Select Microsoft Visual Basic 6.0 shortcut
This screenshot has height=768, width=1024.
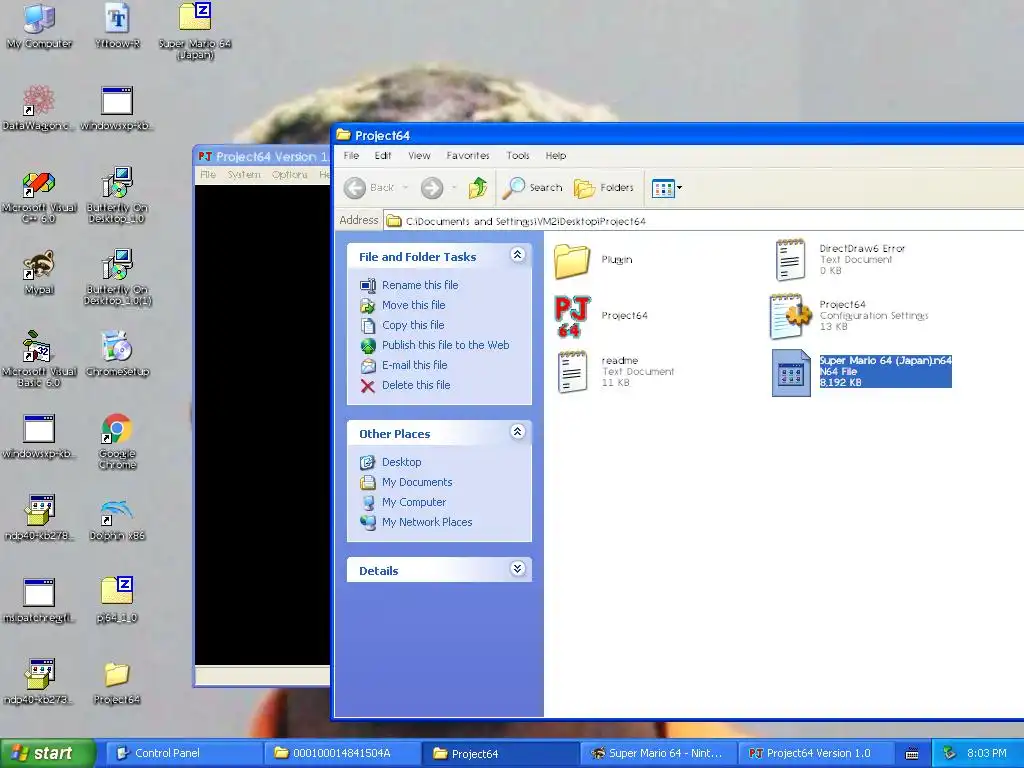[39, 359]
